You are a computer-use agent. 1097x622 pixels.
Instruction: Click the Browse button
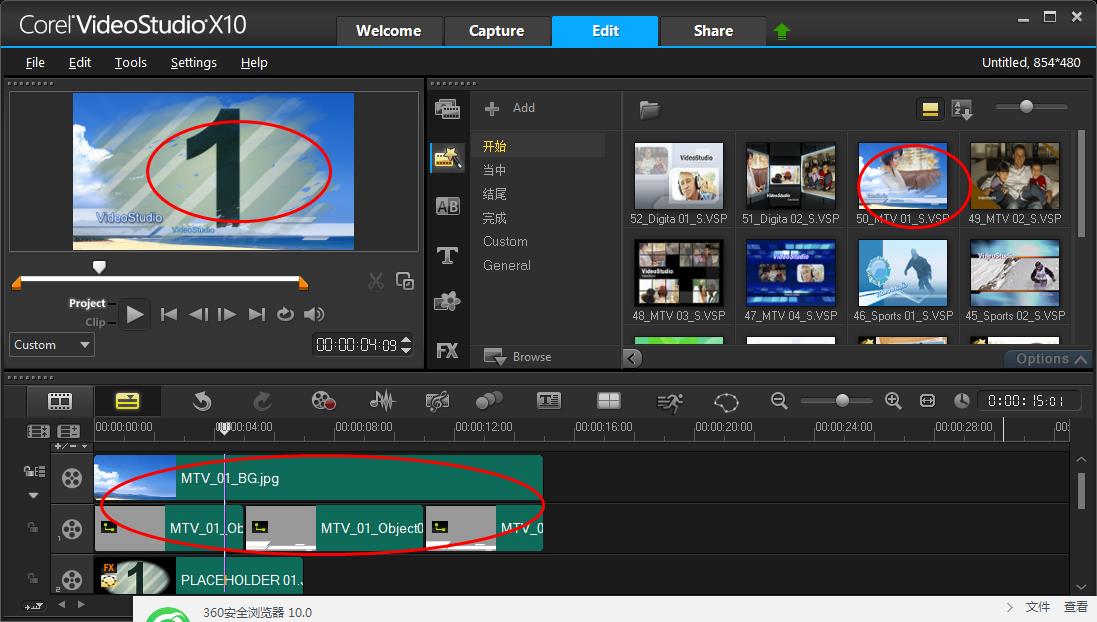518,357
